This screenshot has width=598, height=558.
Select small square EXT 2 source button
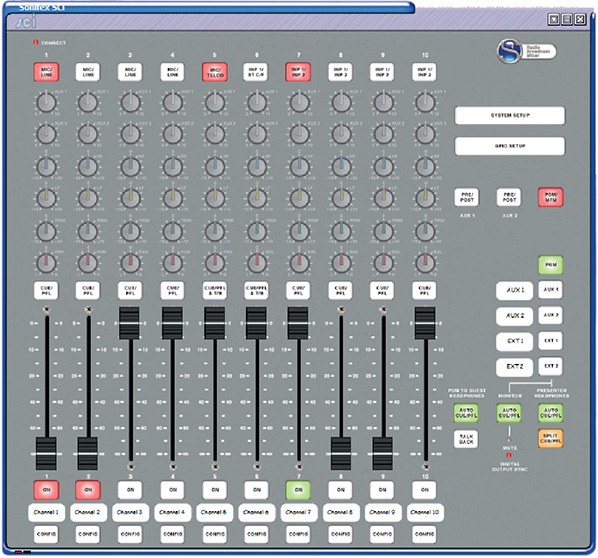click(x=551, y=366)
